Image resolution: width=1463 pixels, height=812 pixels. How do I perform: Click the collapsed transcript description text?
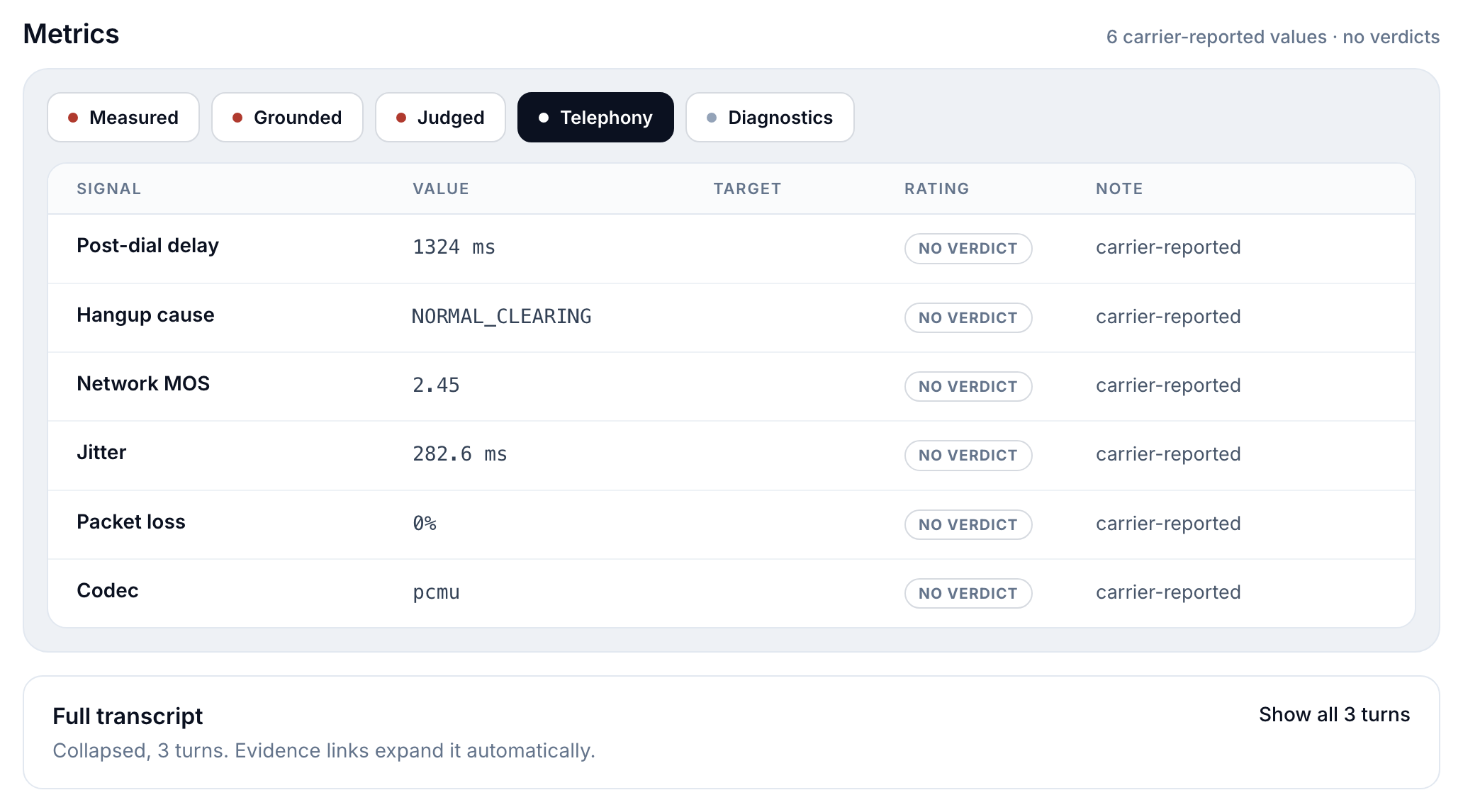pyautogui.click(x=324, y=750)
